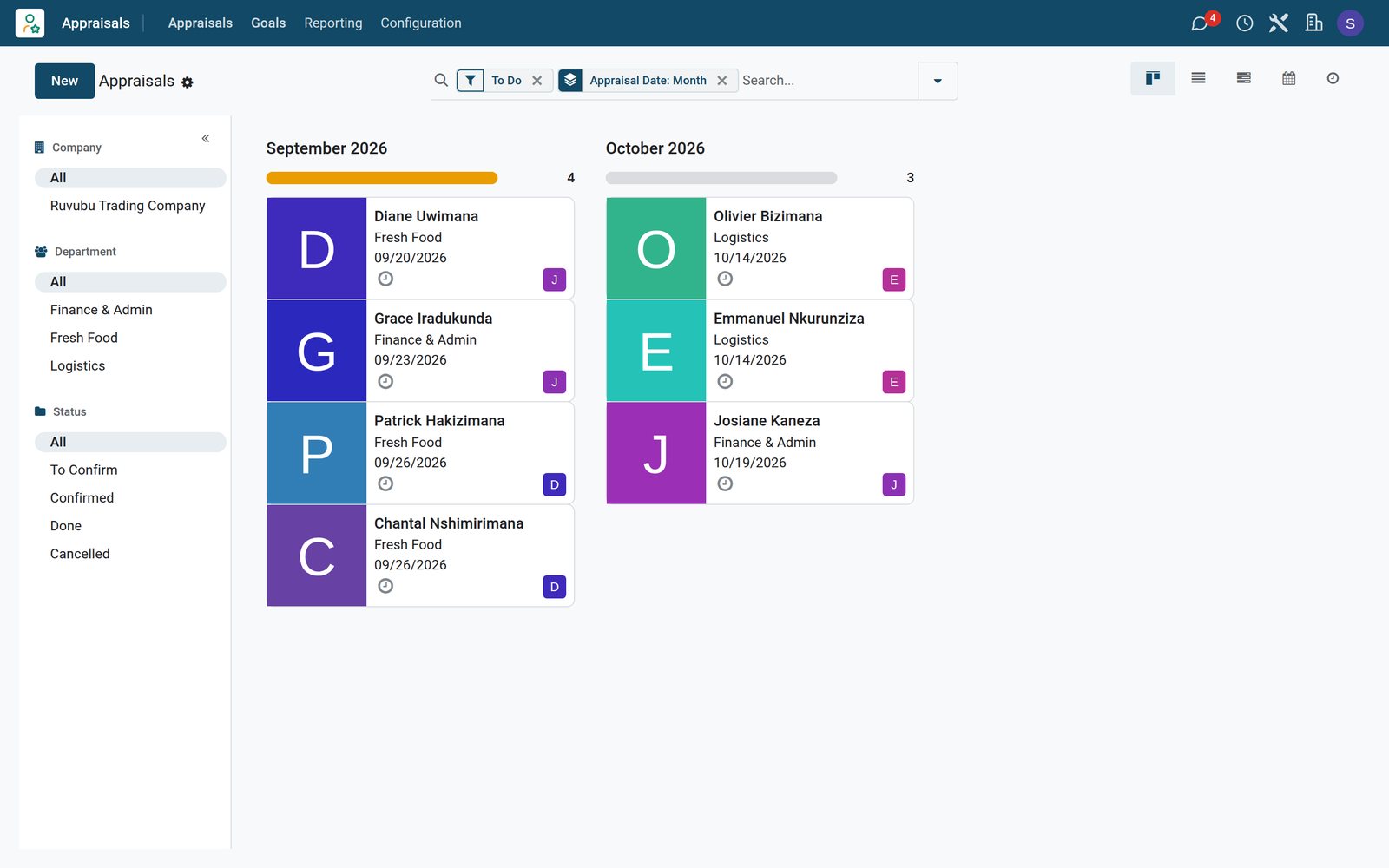Open Diane Uwimana appraisal card
Image resolution: width=1389 pixels, height=868 pixels.
point(420,248)
